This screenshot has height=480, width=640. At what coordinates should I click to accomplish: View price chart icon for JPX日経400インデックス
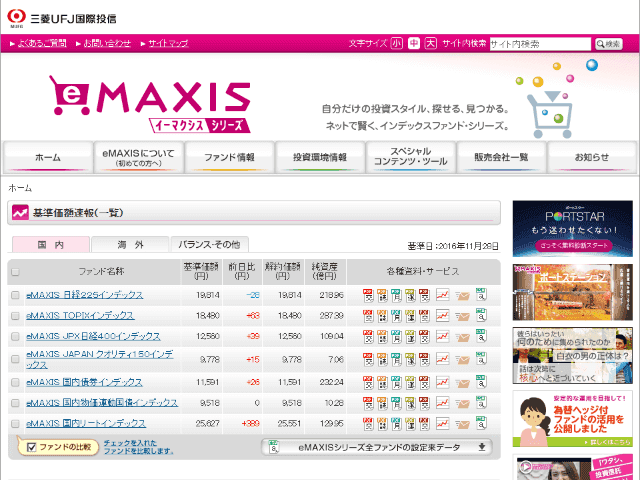(x=442, y=336)
